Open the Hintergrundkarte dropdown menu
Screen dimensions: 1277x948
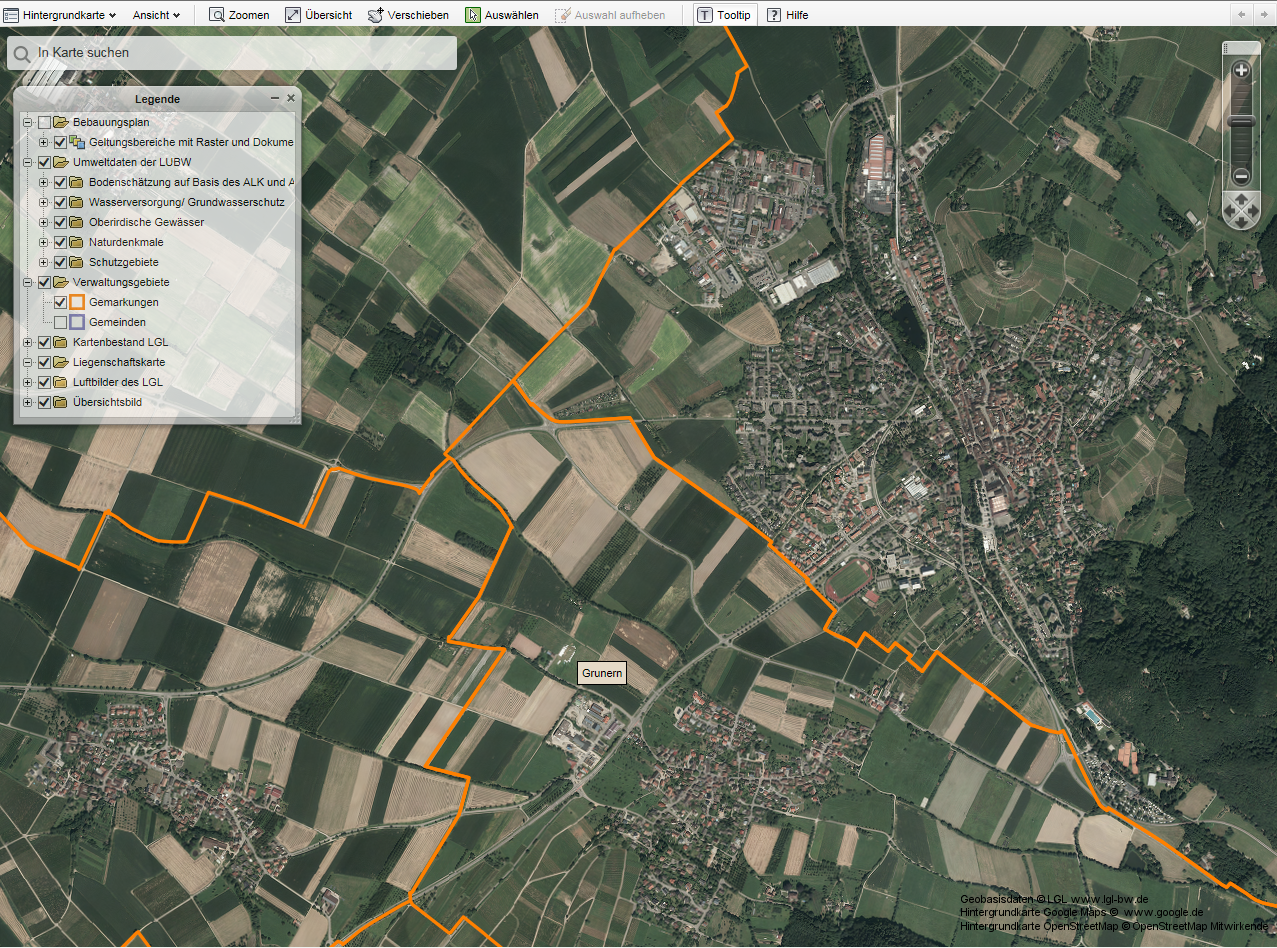click(x=68, y=15)
